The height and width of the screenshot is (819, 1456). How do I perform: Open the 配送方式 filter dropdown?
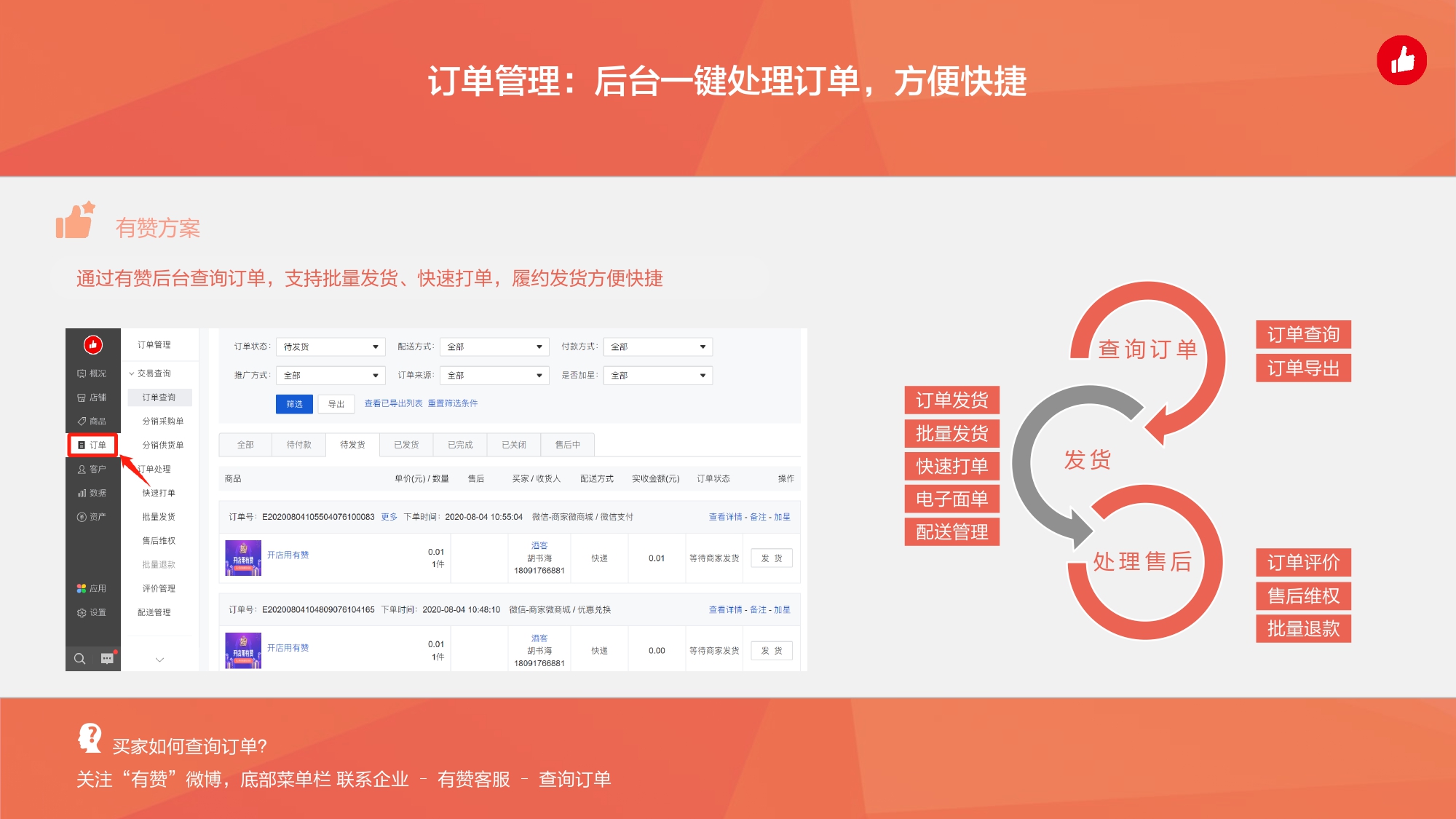(x=494, y=347)
